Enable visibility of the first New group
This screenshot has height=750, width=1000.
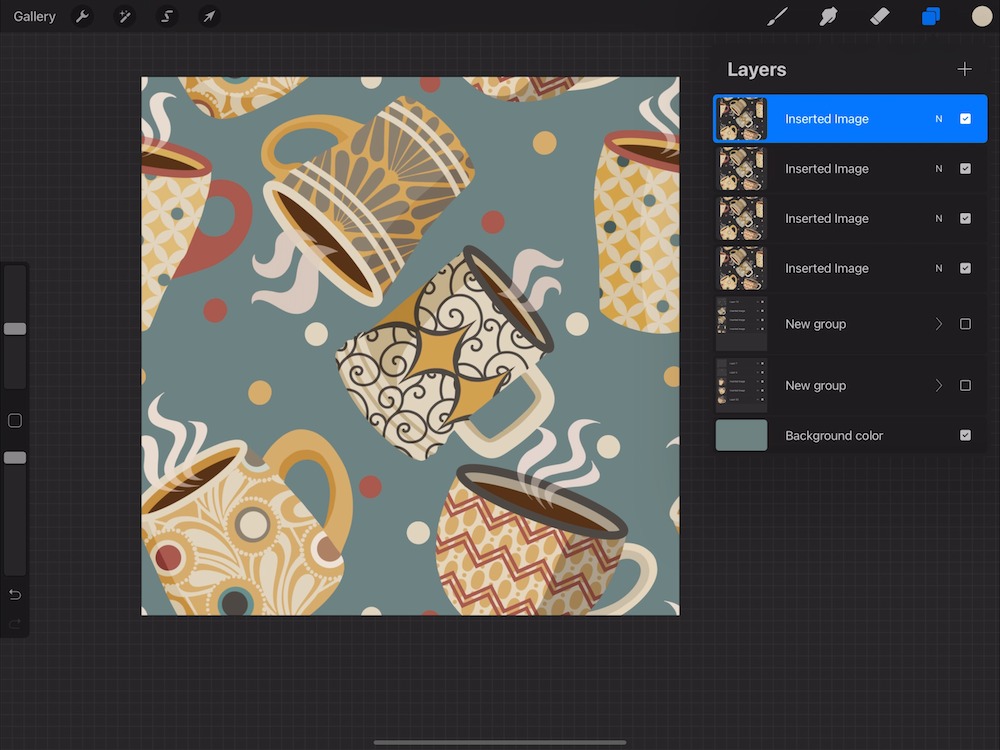click(x=965, y=324)
